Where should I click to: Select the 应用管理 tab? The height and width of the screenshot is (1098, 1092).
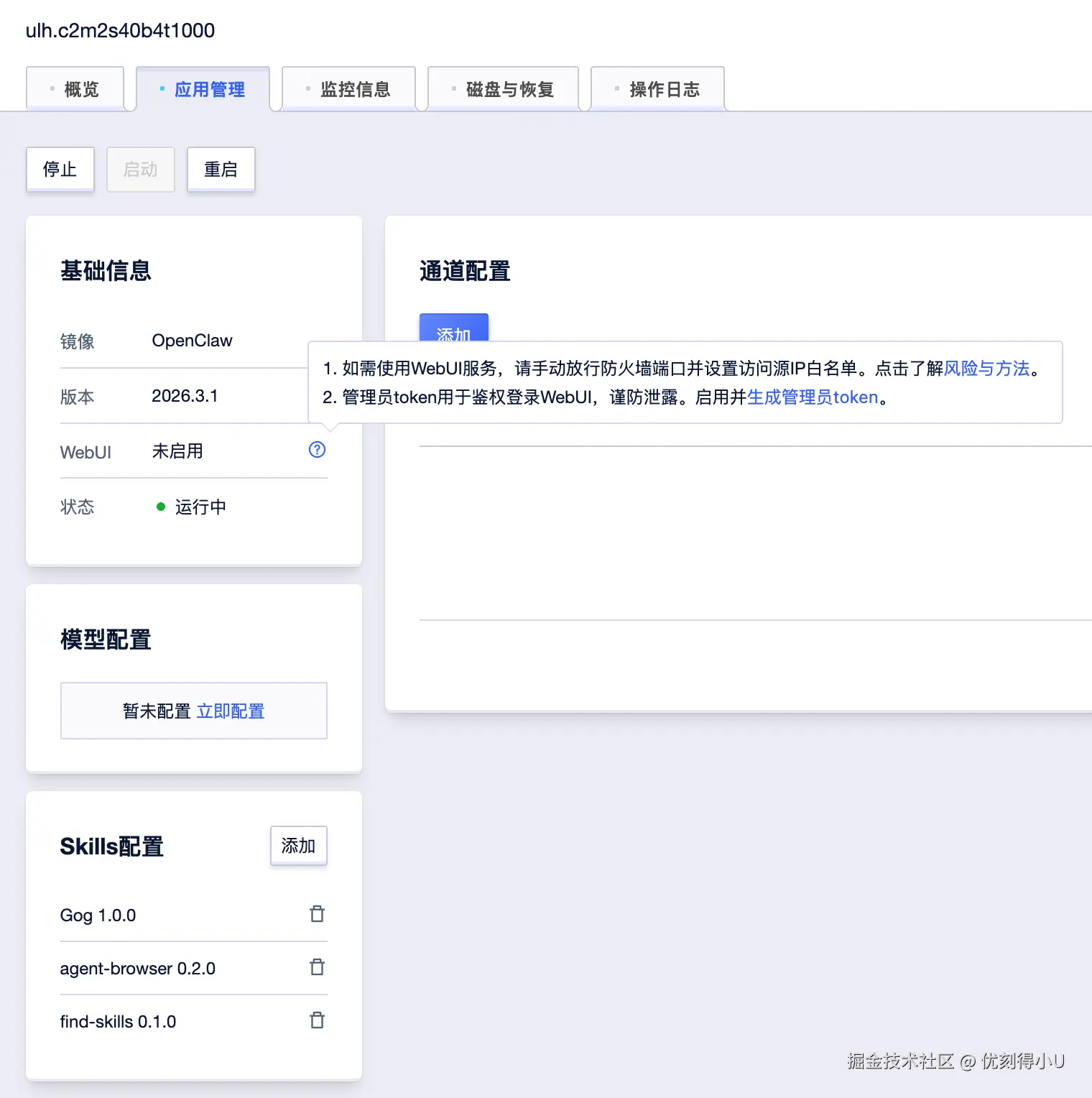[203, 89]
